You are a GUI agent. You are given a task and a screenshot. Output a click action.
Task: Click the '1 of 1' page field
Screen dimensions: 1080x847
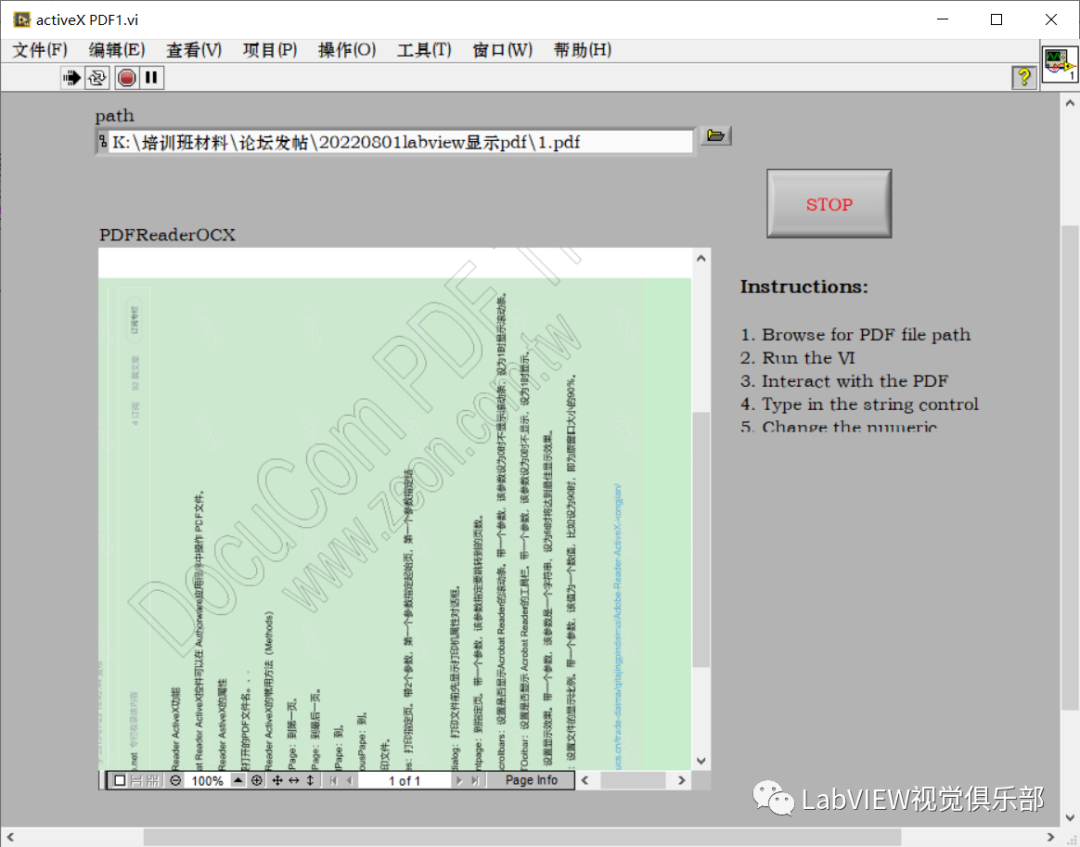point(404,780)
